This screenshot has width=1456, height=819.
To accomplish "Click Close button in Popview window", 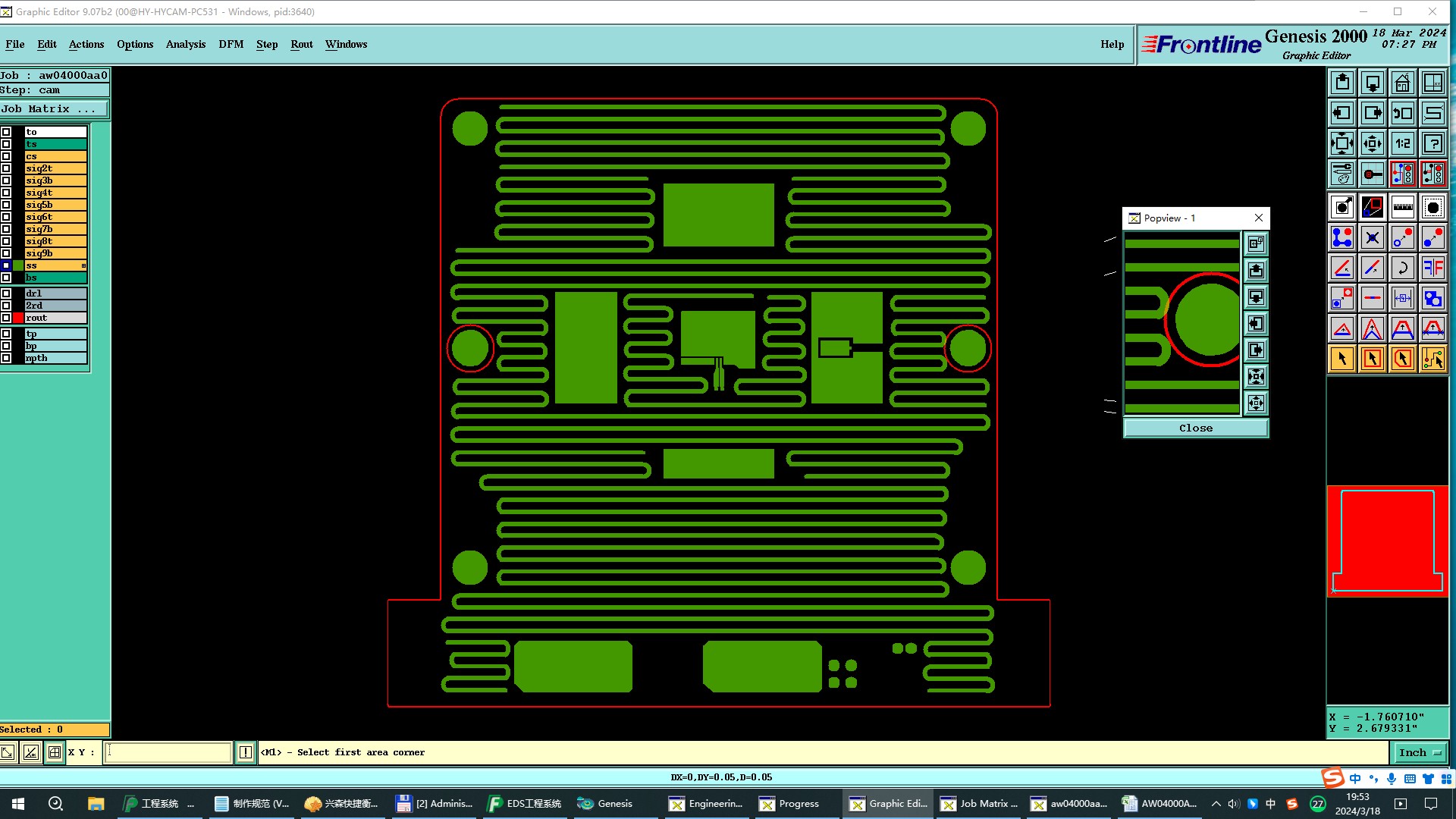I will (x=1195, y=428).
